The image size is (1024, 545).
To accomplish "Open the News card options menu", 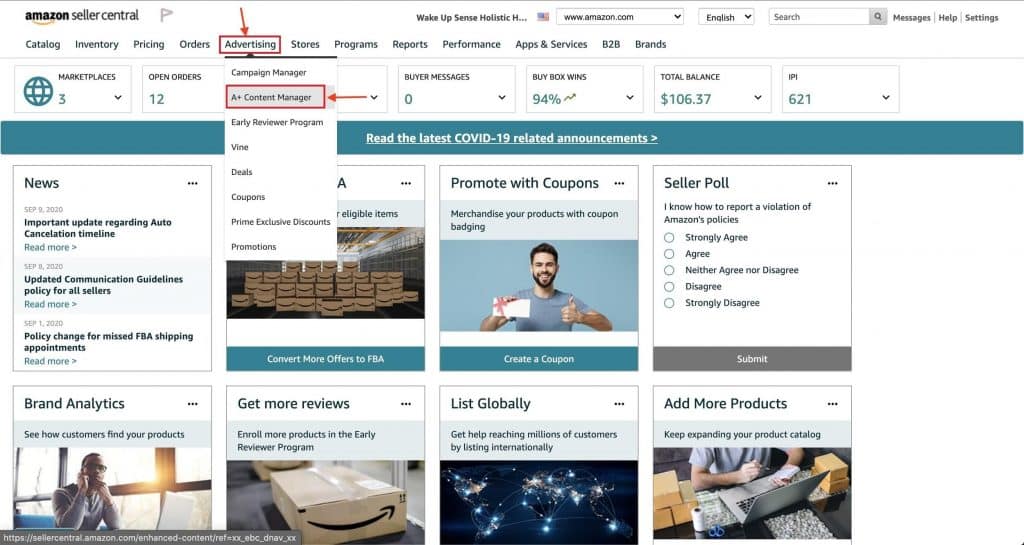I will 192,183.
